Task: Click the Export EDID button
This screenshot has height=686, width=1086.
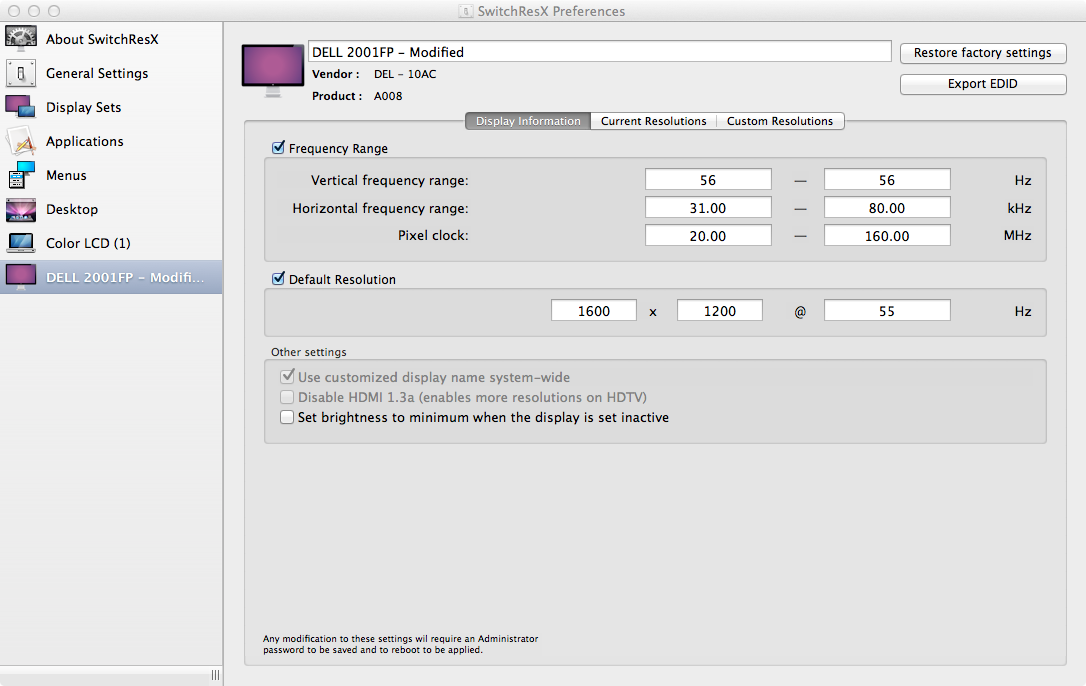Action: pos(983,84)
